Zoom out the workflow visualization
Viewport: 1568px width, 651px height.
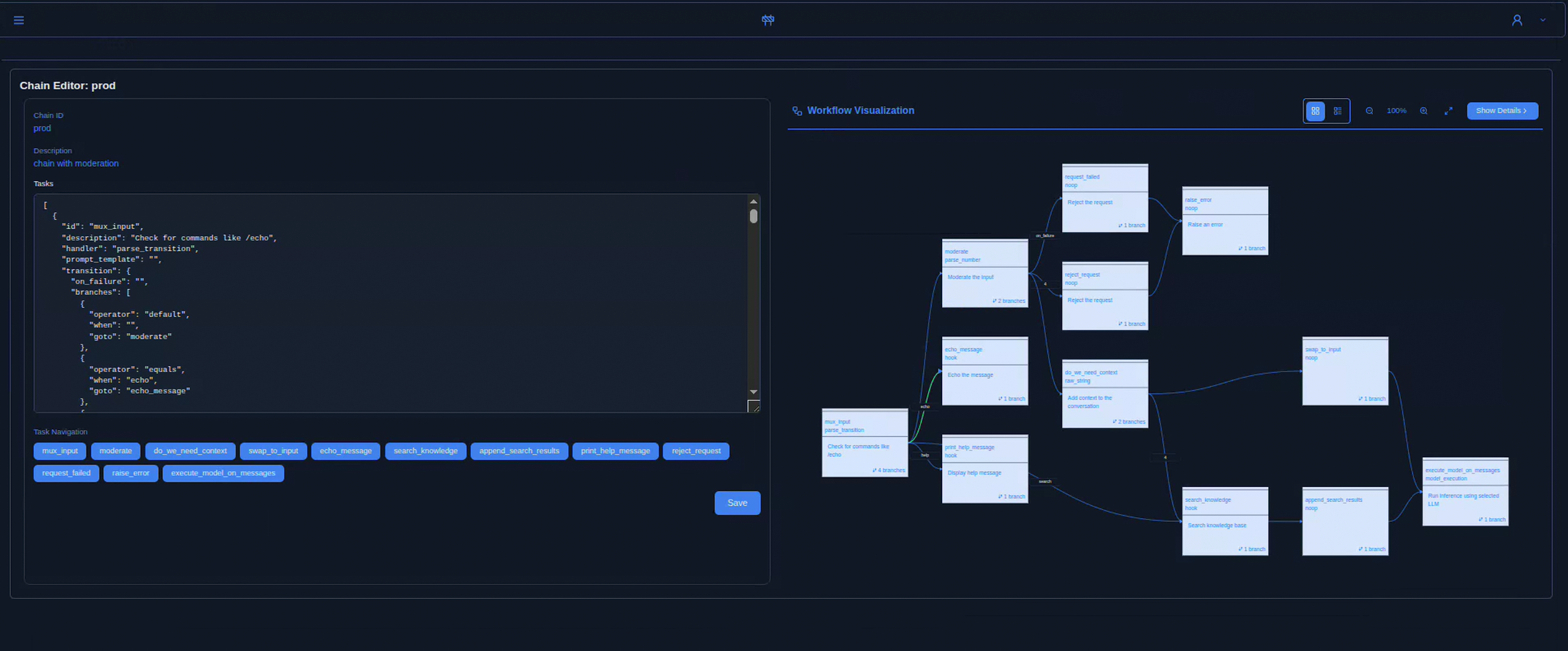pyautogui.click(x=1369, y=110)
